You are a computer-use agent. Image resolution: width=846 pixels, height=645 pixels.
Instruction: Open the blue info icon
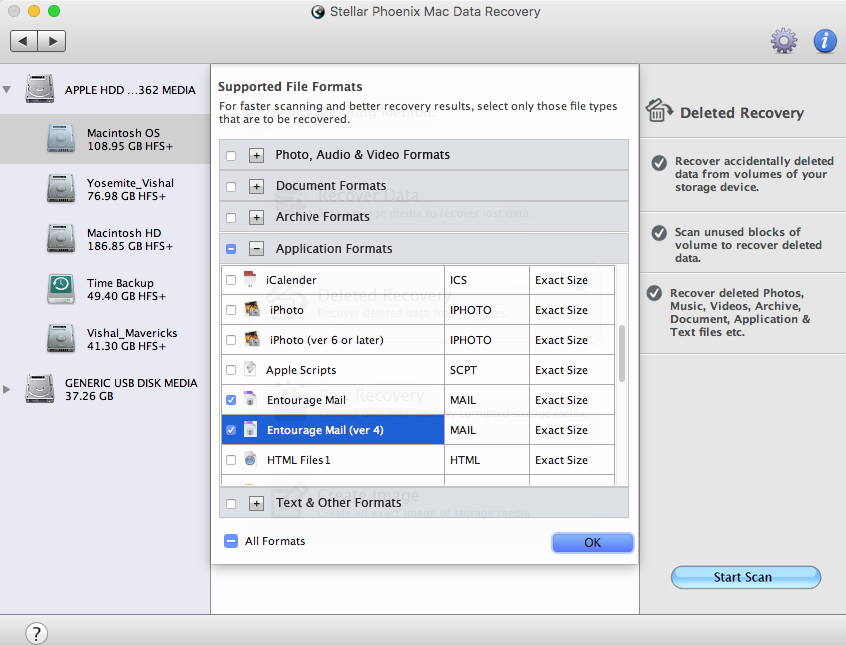tap(825, 40)
